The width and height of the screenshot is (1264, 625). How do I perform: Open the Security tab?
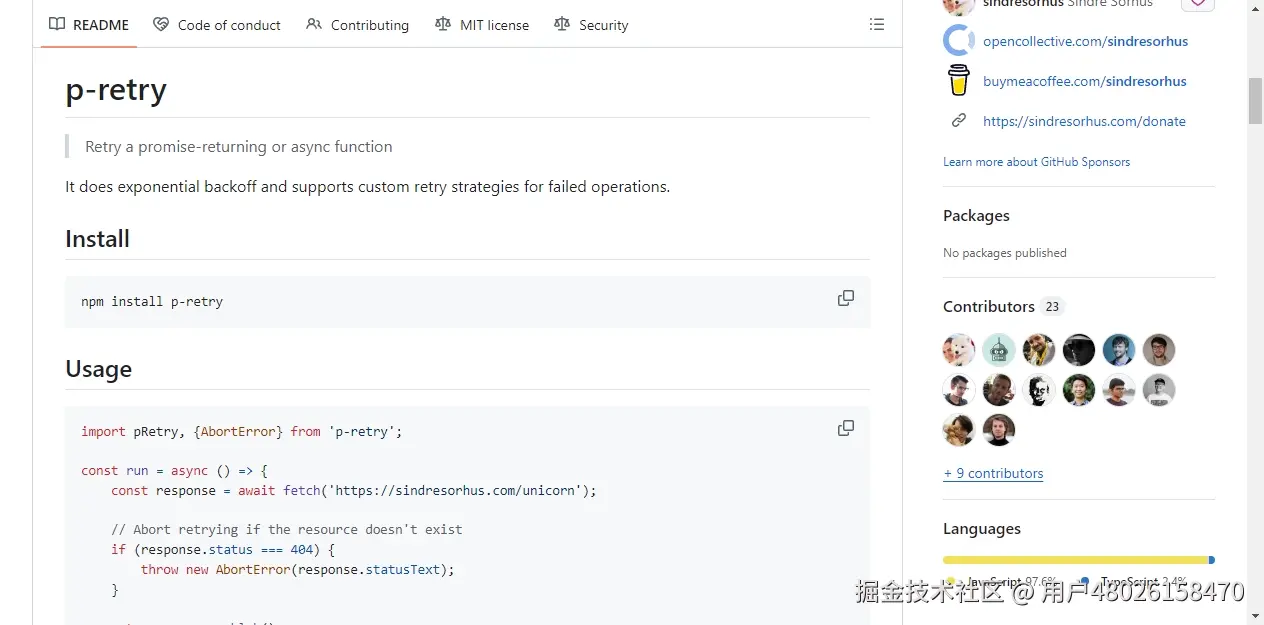pos(591,25)
